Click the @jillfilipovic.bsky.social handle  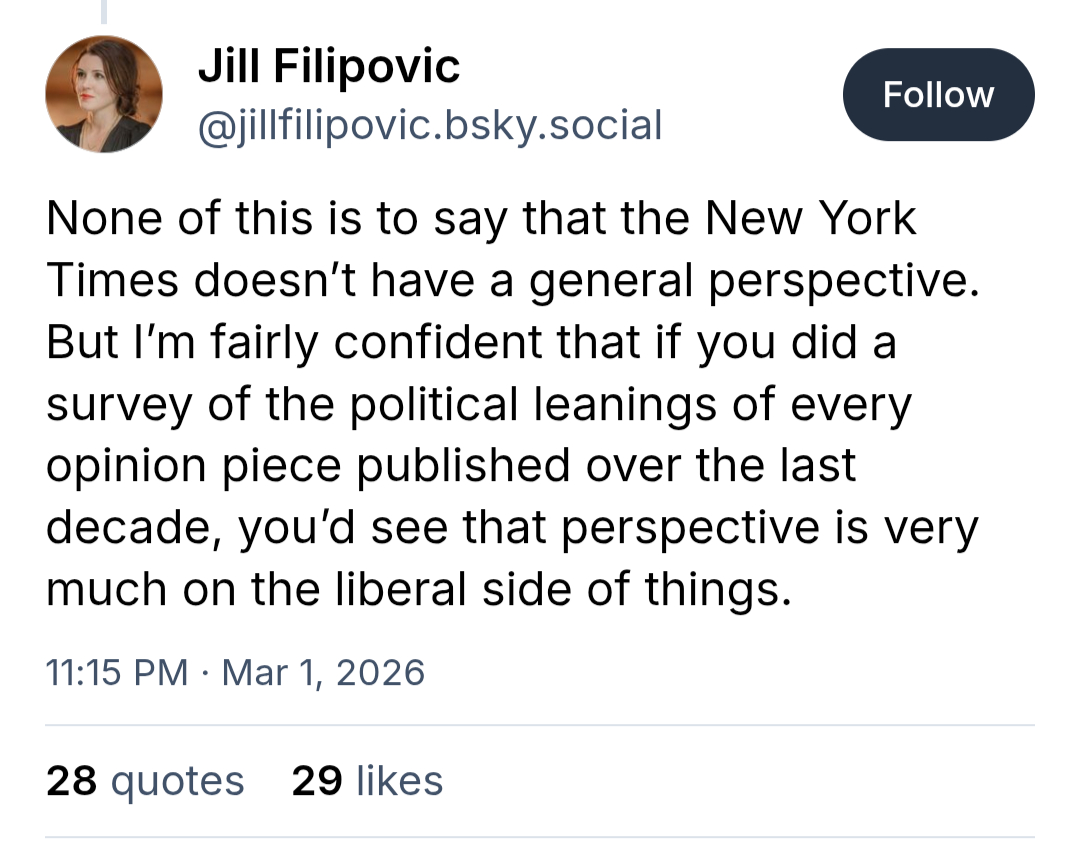click(430, 126)
